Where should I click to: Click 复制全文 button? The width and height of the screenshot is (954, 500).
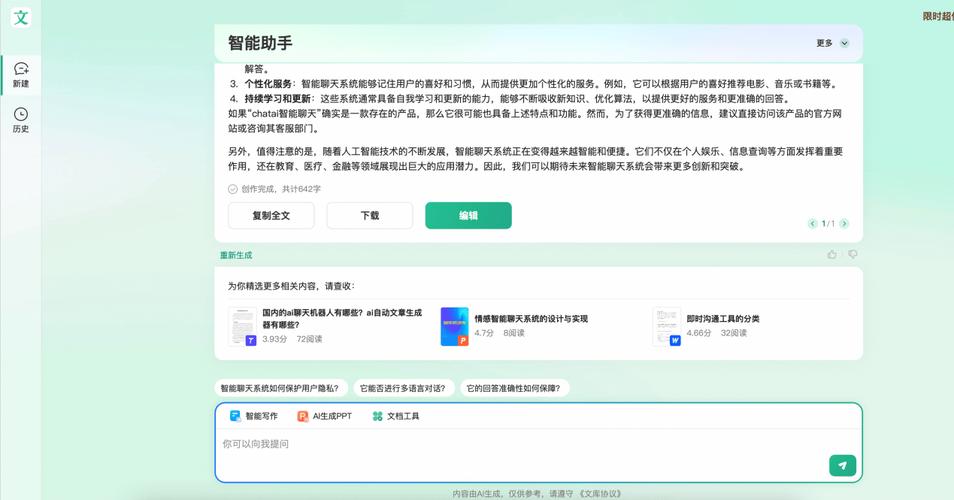click(271, 215)
